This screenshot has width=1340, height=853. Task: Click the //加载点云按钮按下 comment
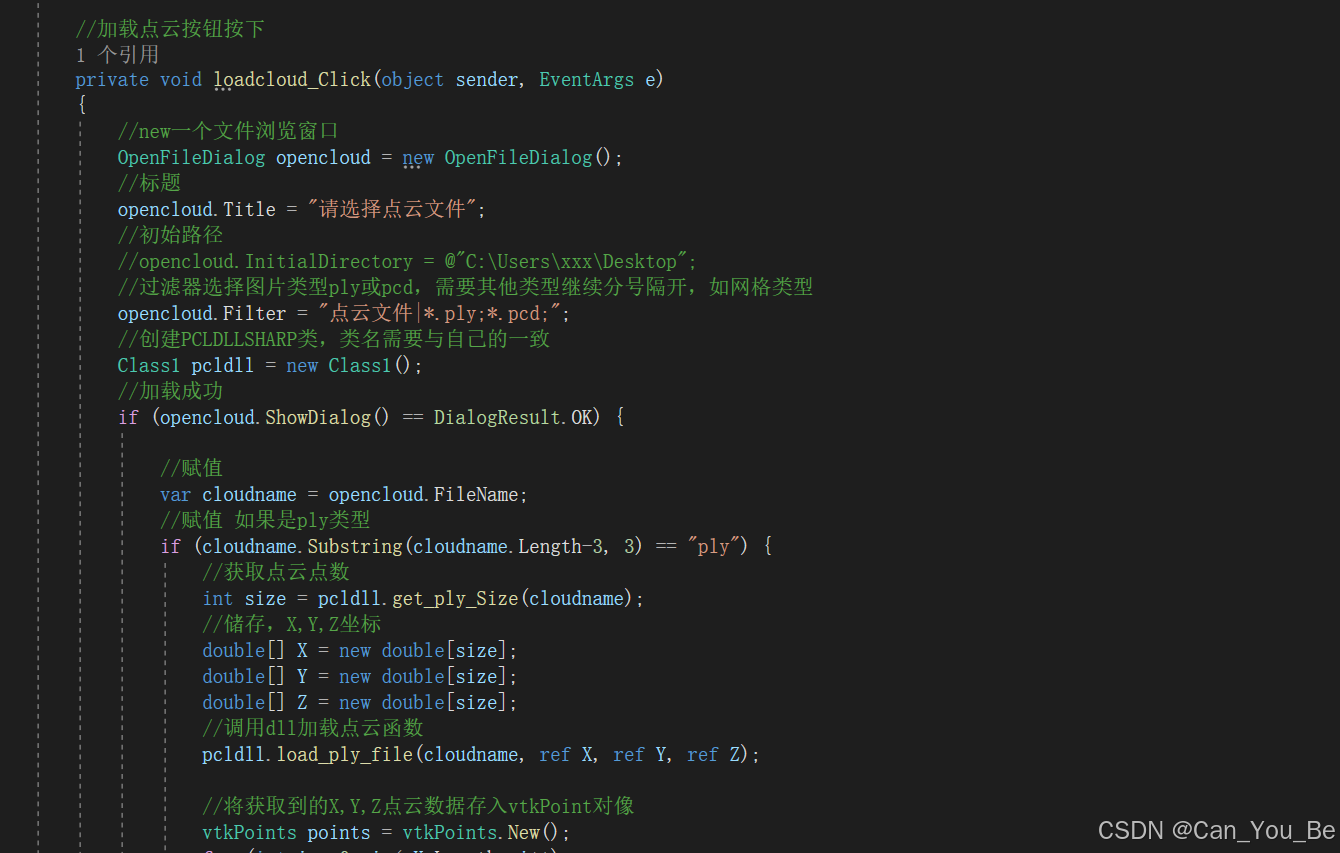click(169, 28)
